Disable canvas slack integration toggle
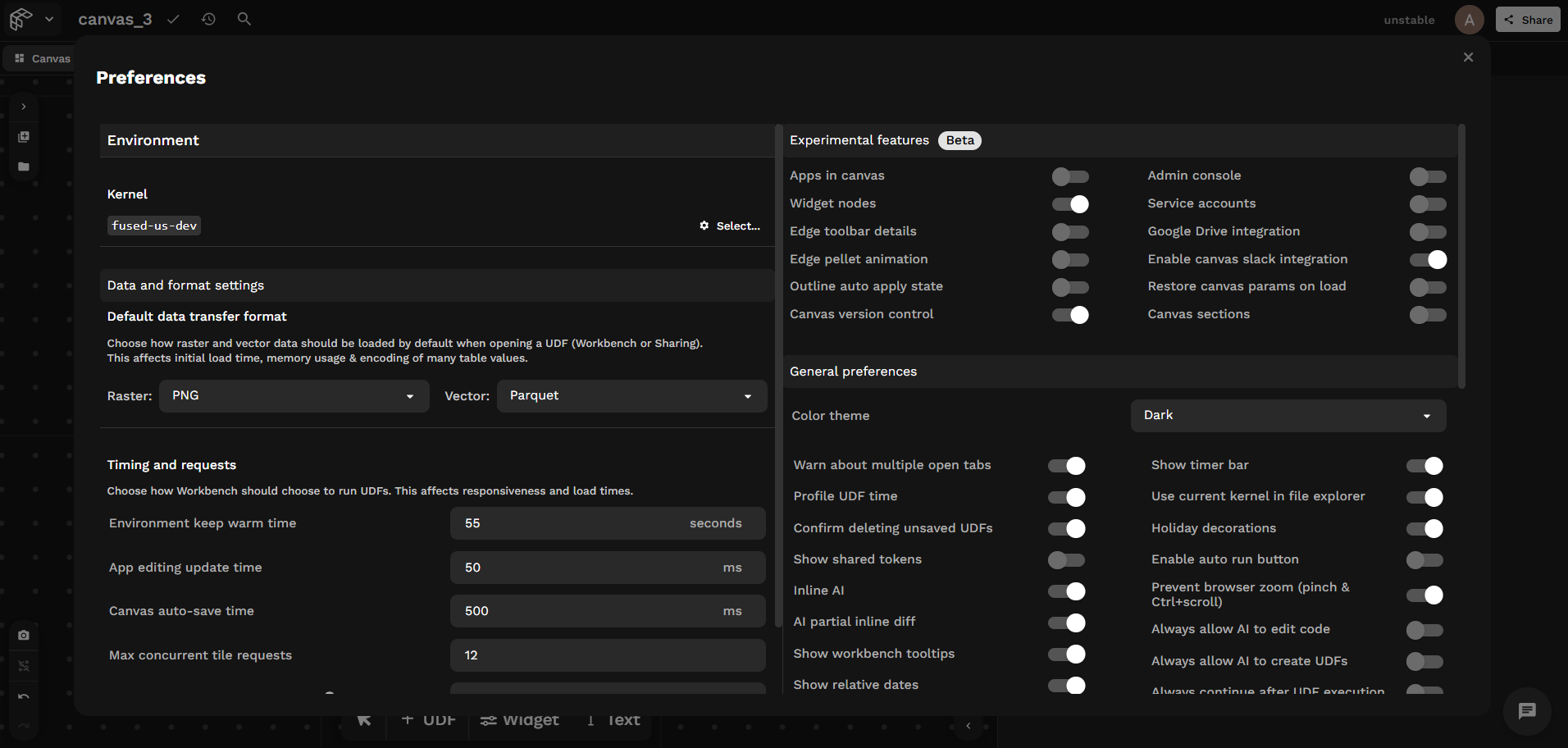This screenshot has height=748, width=1568. (x=1428, y=260)
